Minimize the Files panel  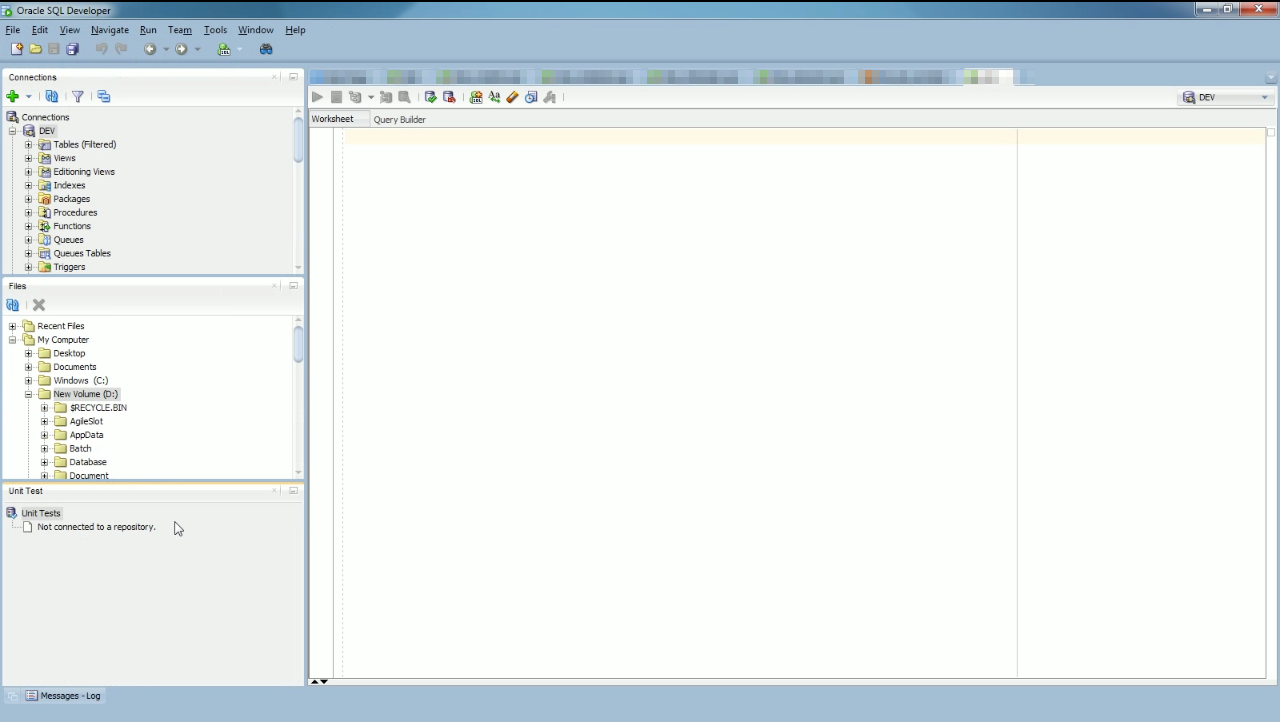[293, 286]
